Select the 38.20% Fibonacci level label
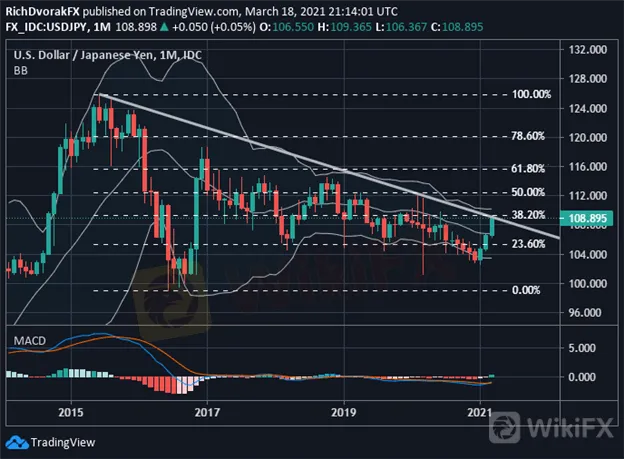The height and width of the screenshot is (459, 624). [528, 215]
